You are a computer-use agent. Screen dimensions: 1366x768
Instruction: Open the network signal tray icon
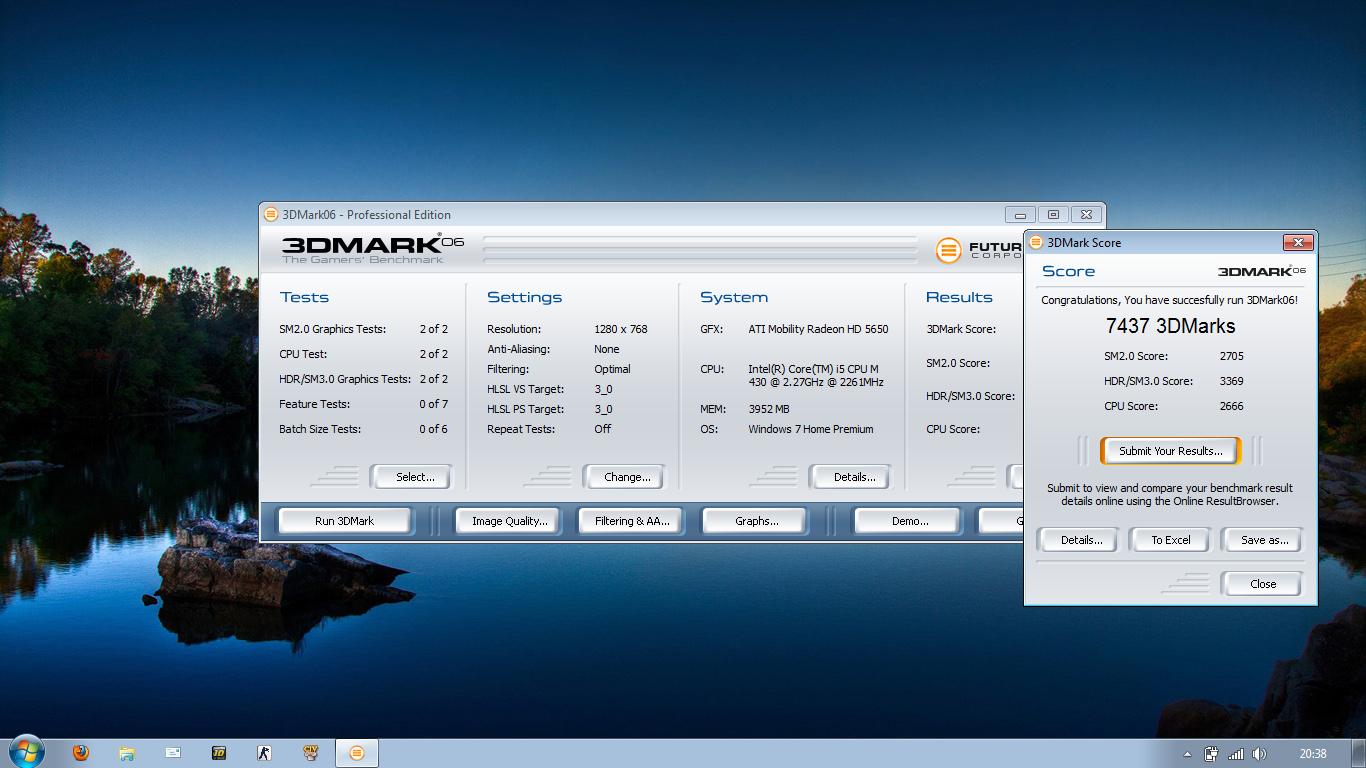point(1236,753)
